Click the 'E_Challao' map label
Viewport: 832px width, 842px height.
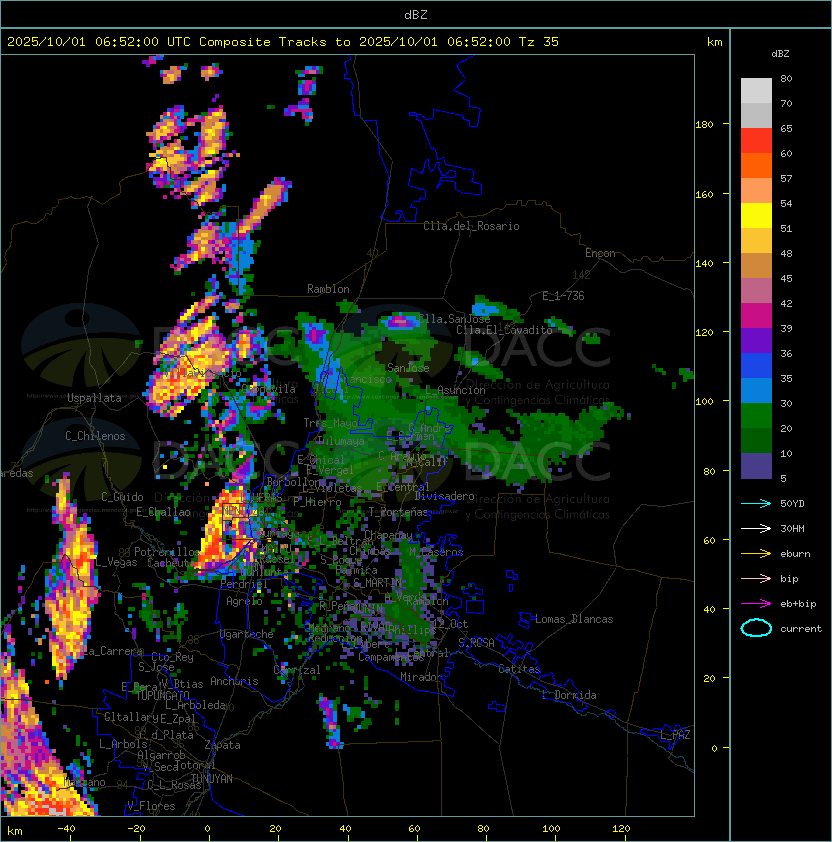(x=163, y=512)
